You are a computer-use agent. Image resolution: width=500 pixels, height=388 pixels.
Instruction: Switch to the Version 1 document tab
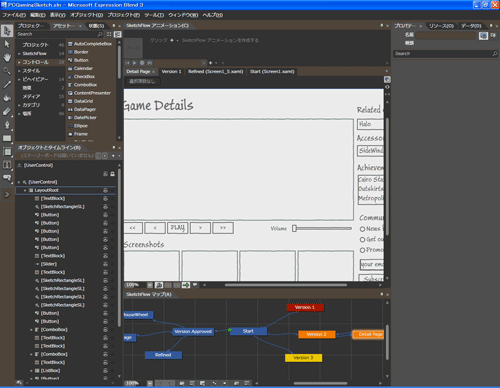171,72
